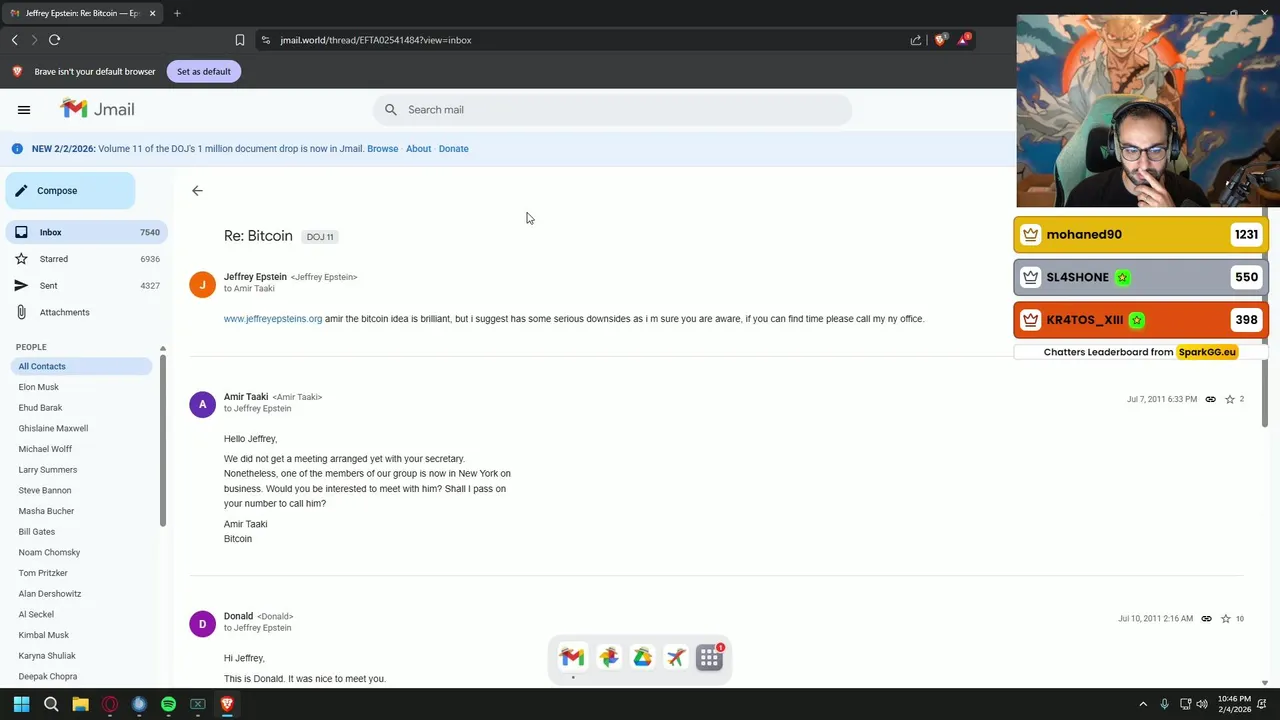Open the Photos pinwheel app in the dock
This screenshot has width=1280, height=720.
pos(608,657)
